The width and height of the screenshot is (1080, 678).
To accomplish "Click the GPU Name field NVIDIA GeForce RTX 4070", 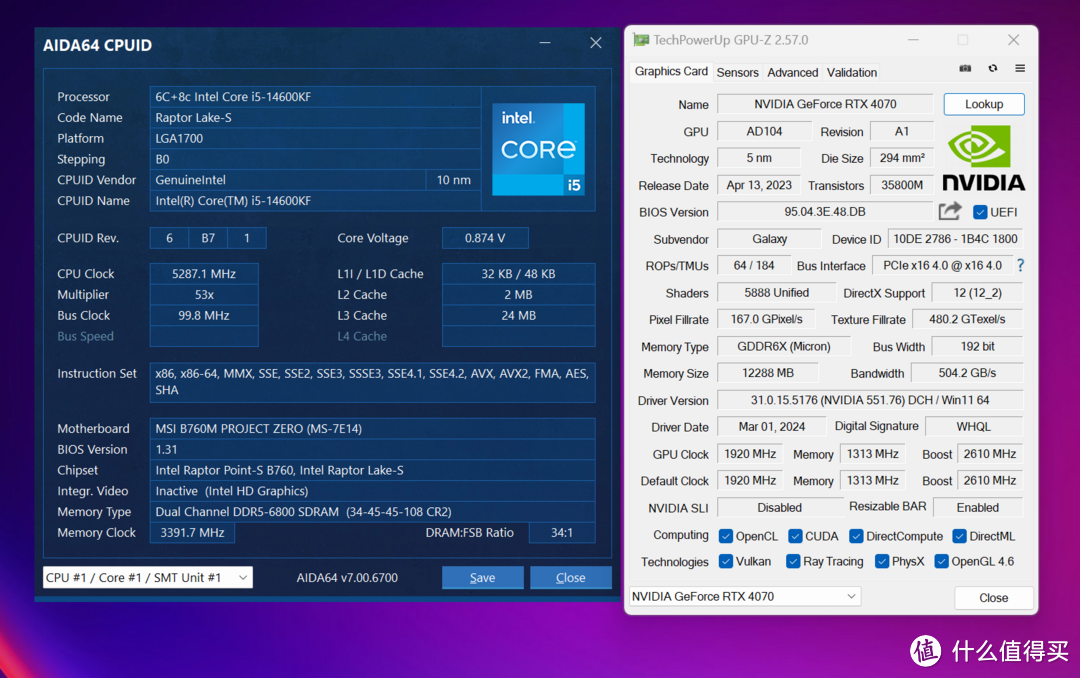I will point(824,104).
